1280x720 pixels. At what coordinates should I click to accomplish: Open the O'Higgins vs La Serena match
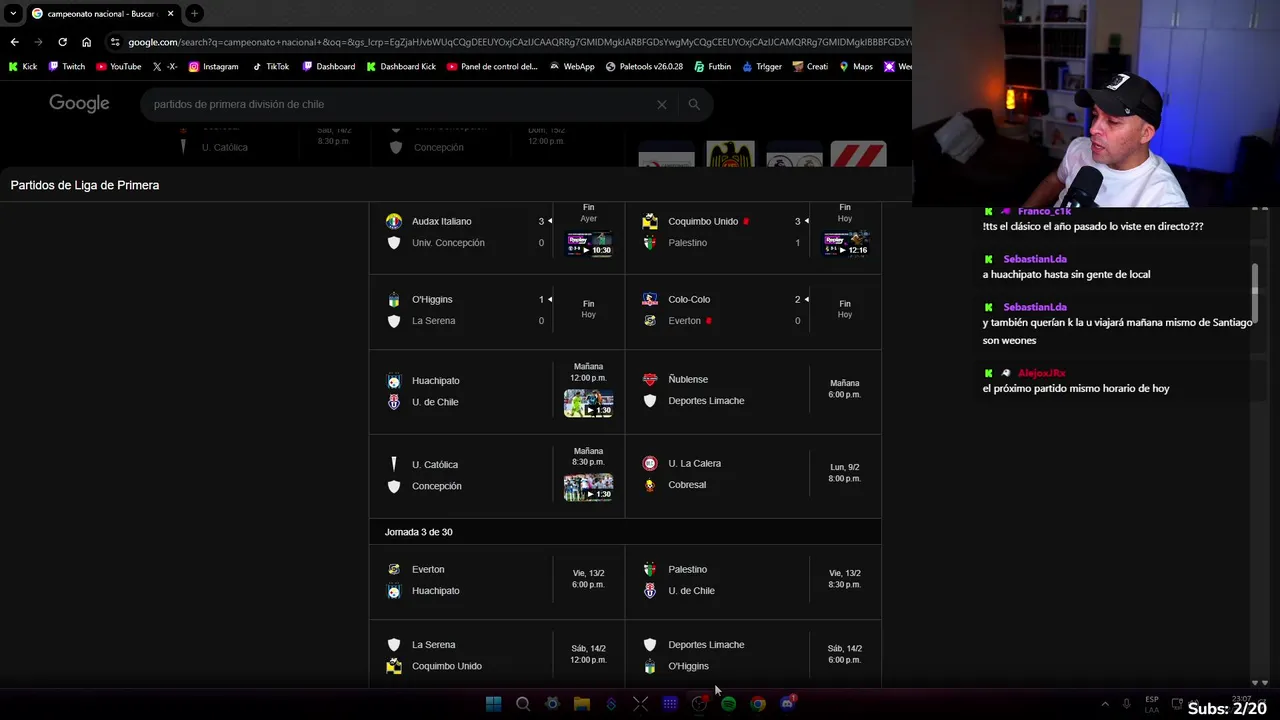(497, 310)
